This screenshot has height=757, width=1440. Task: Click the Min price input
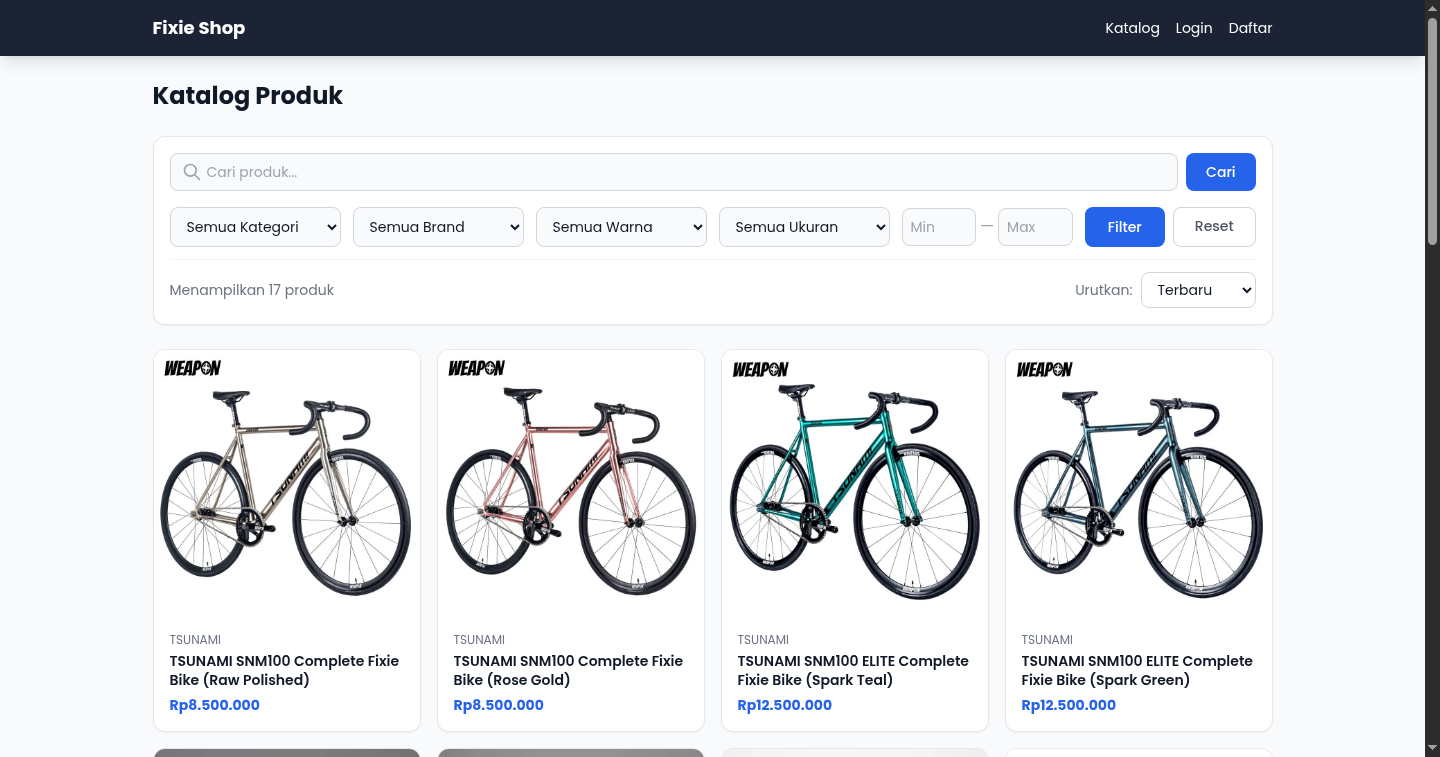(938, 227)
